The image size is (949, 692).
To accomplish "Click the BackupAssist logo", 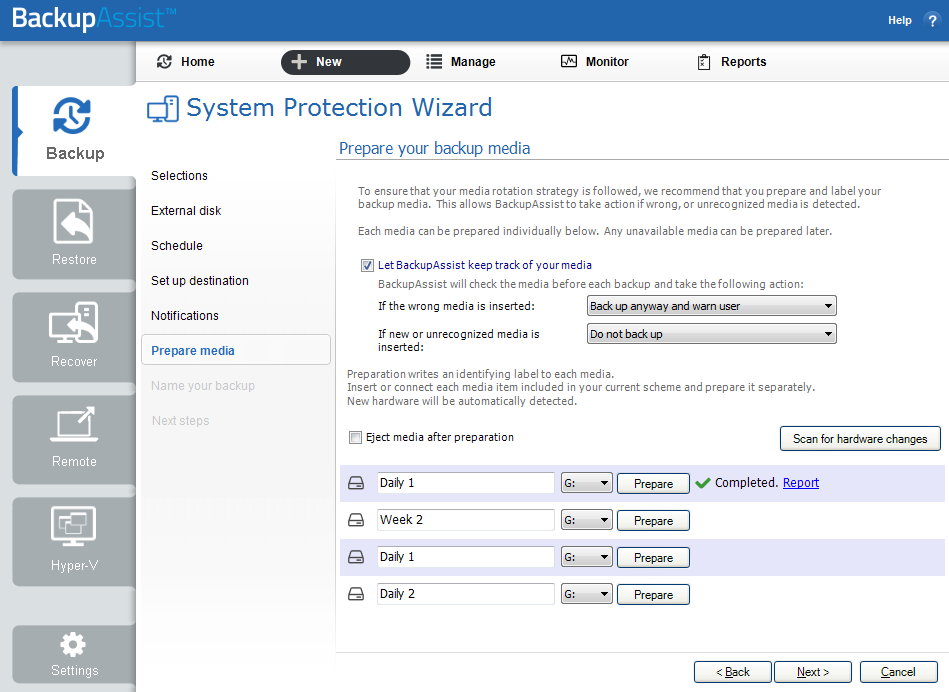I will [94, 18].
